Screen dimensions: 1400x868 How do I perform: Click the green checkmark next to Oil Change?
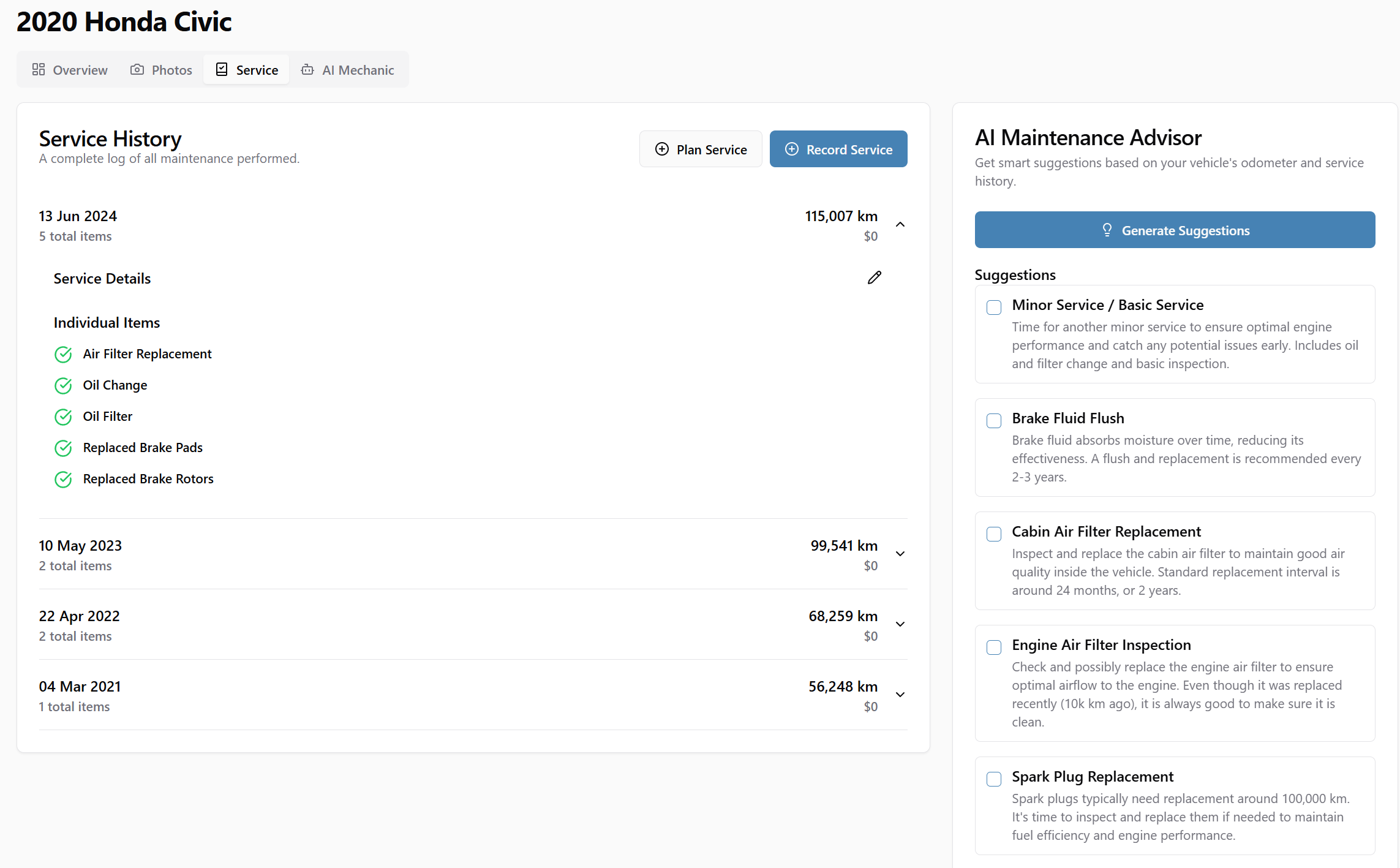coord(63,386)
